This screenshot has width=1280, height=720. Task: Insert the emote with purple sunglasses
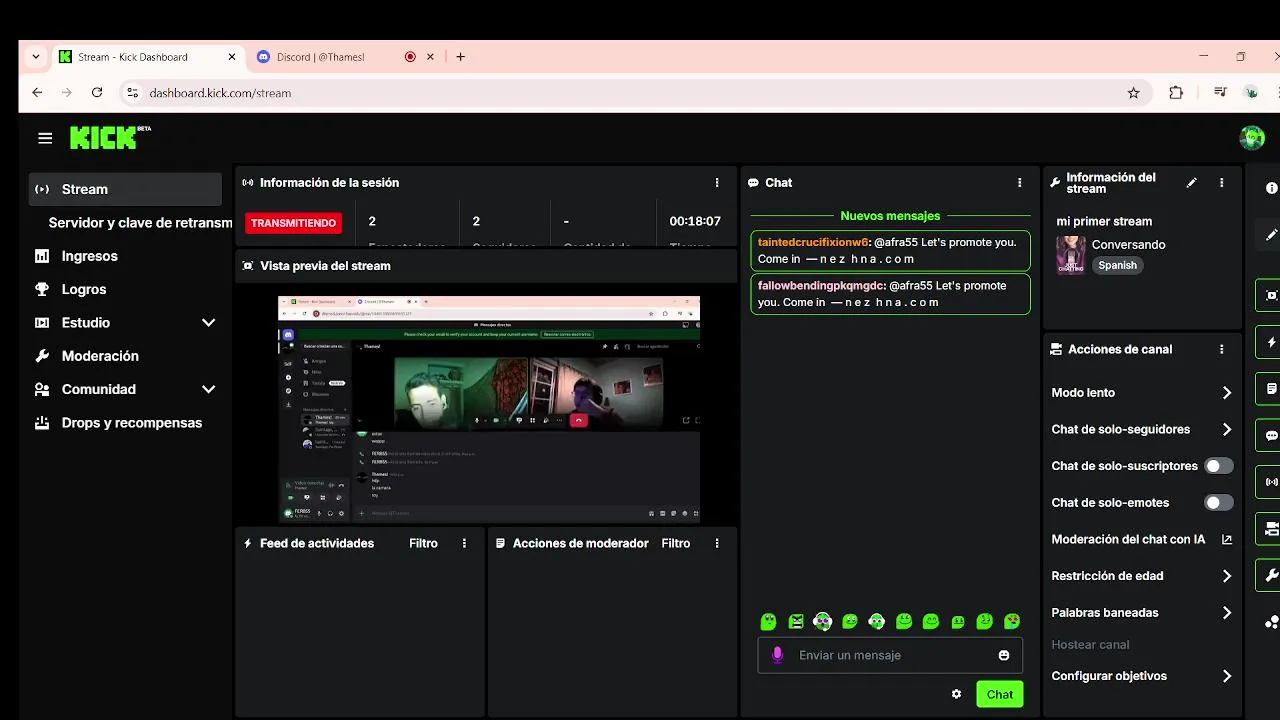pos(822,622)
